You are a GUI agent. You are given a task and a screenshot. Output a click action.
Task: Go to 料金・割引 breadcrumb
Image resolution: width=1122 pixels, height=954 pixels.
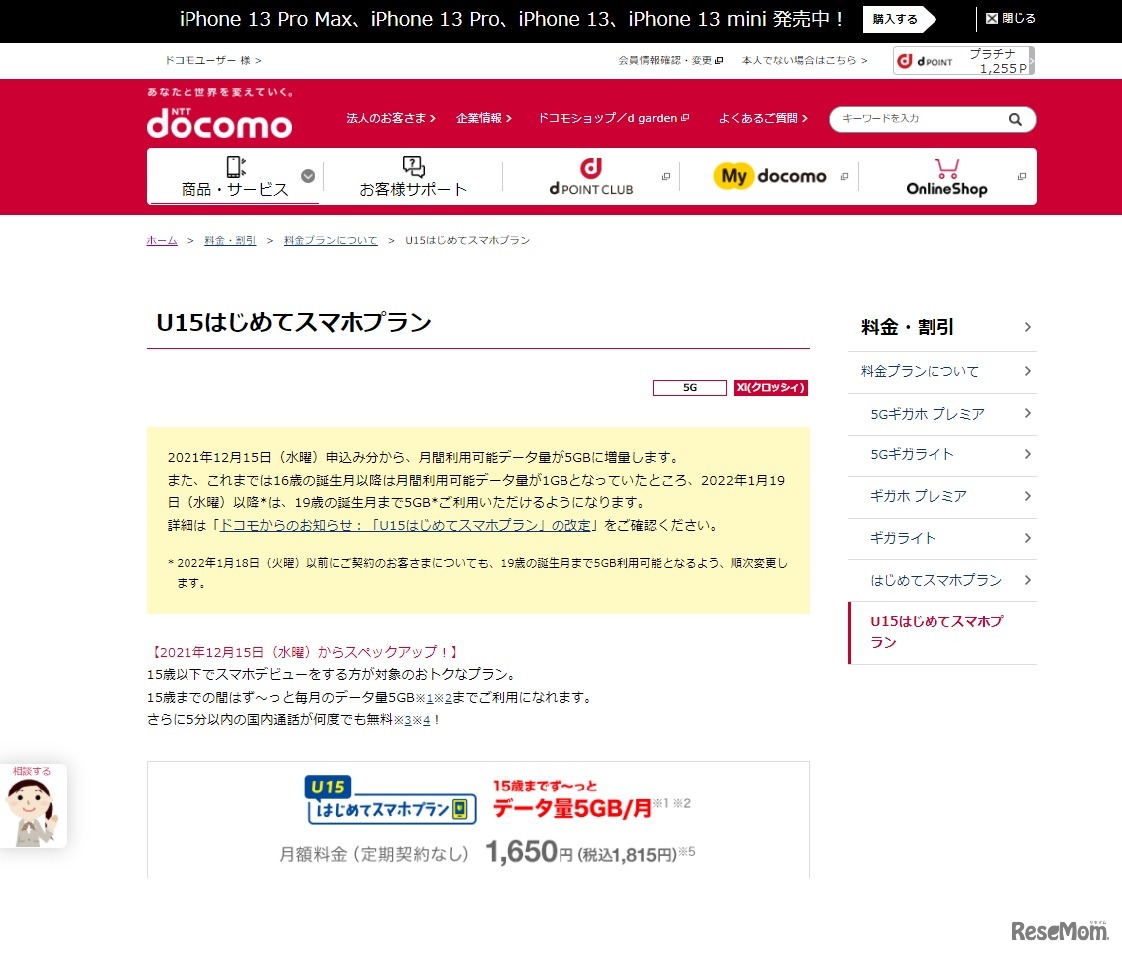(230, 240)
